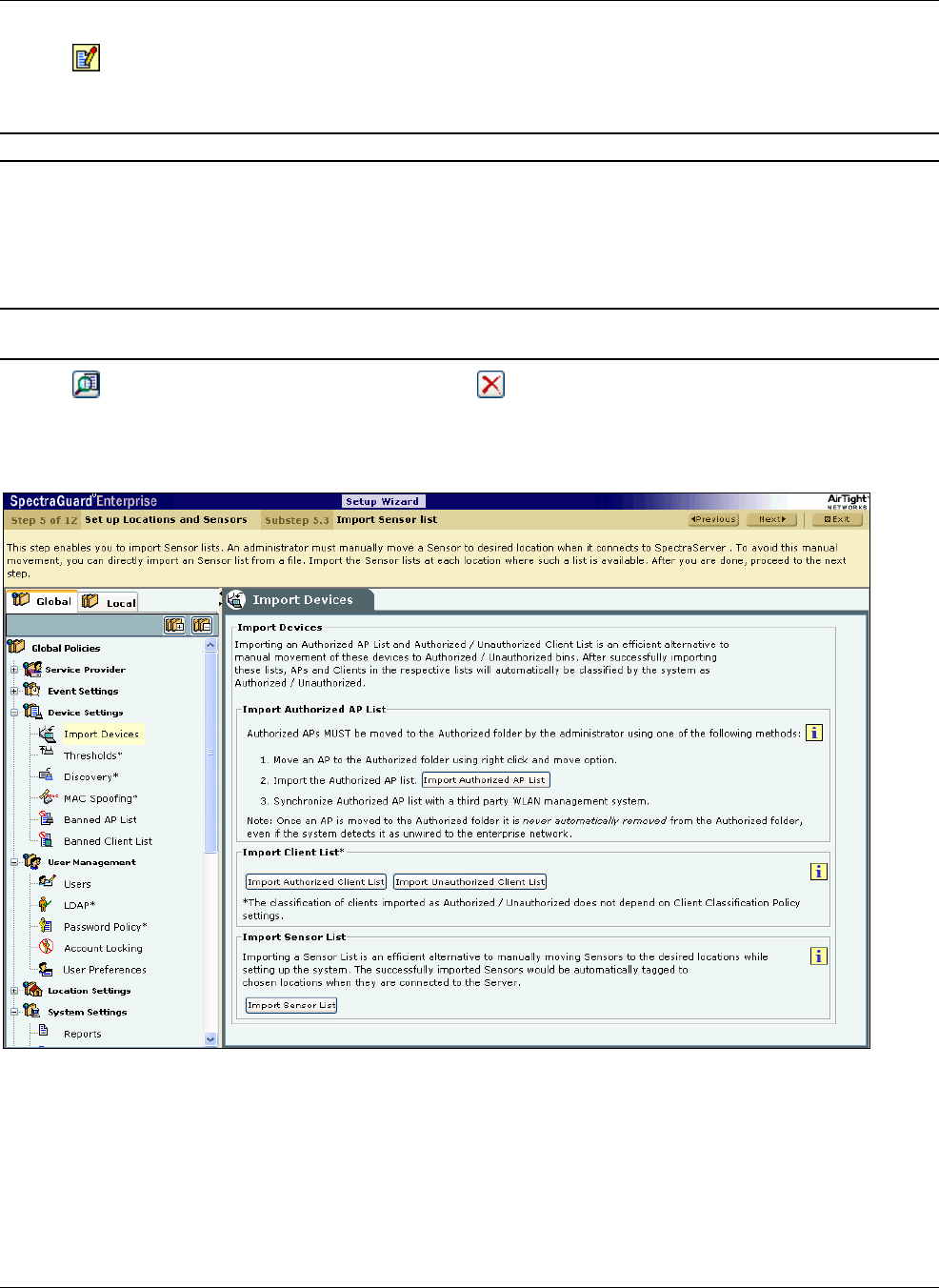Click the MAC Spoofing icon
The image size is (939, 1288).
tap(48, 797)
